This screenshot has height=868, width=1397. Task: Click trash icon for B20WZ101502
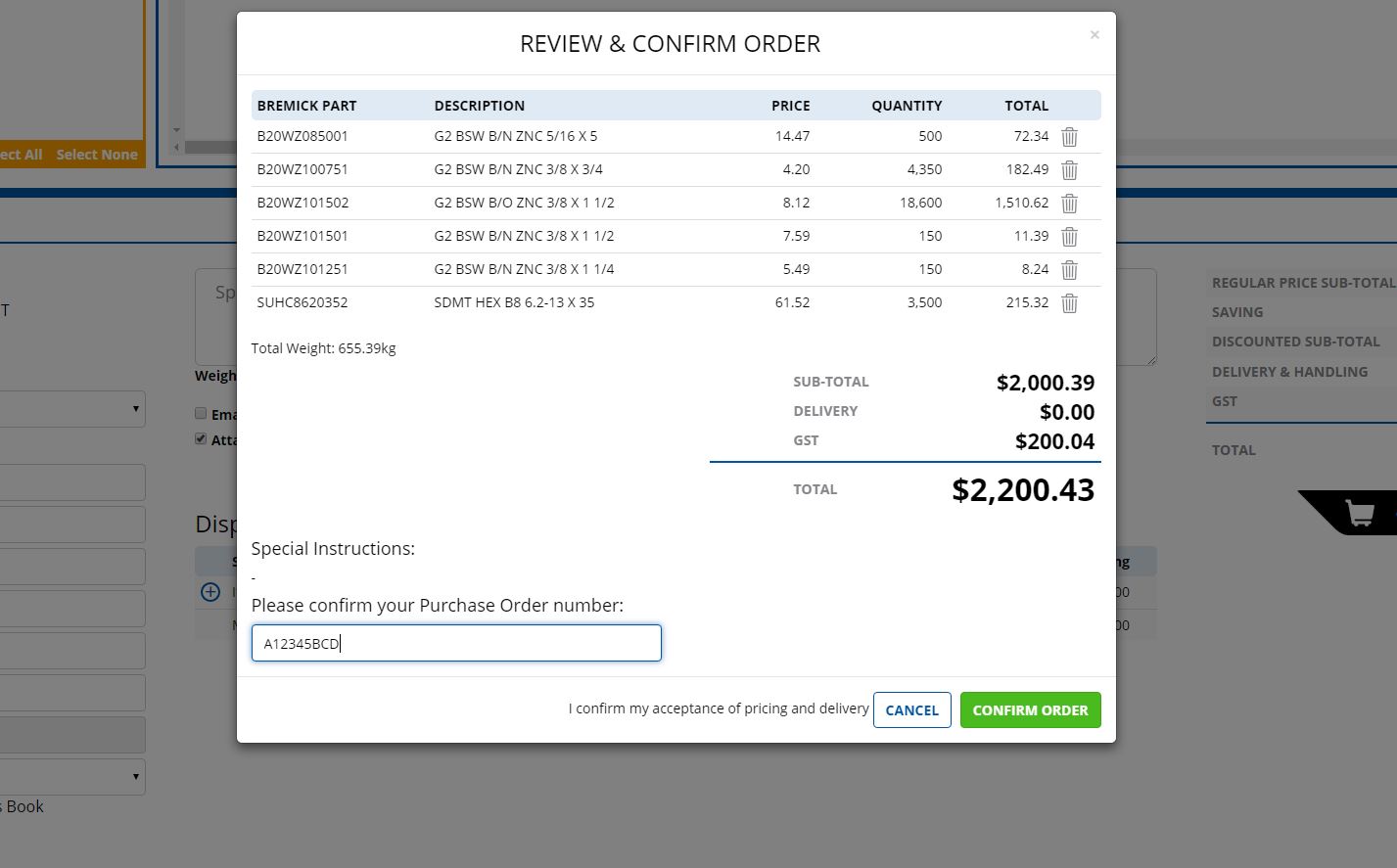coord(1069,204)
